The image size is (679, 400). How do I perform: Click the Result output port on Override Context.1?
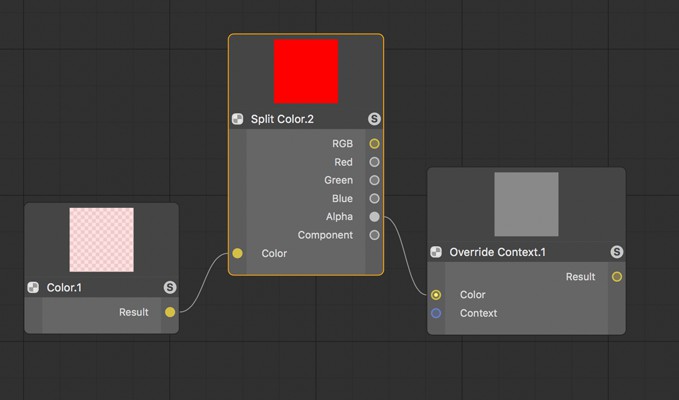[x=617, y=277]
